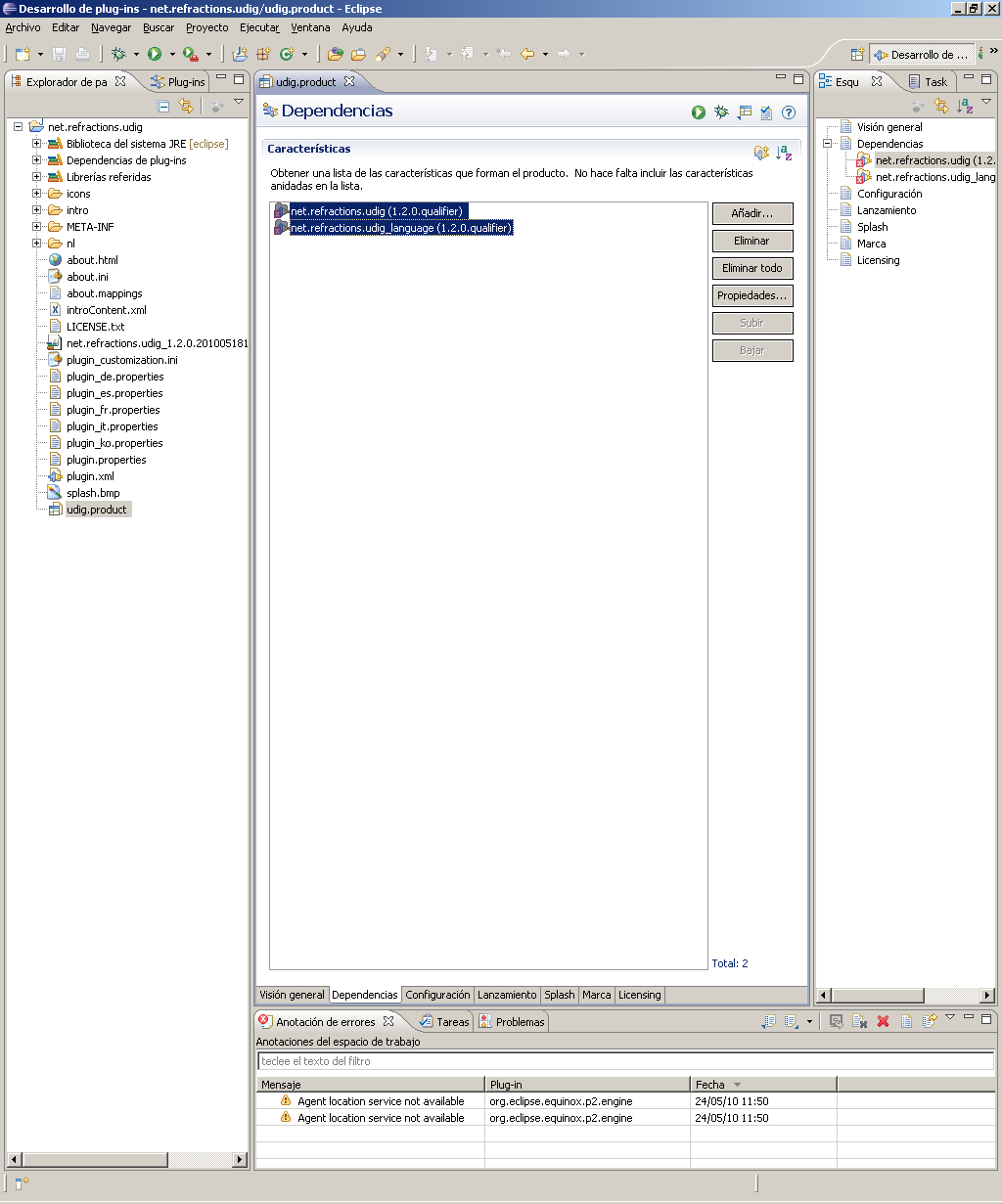
Task: Click the Desarrollo de plug-ins perspective button
Action: point(921,55)
